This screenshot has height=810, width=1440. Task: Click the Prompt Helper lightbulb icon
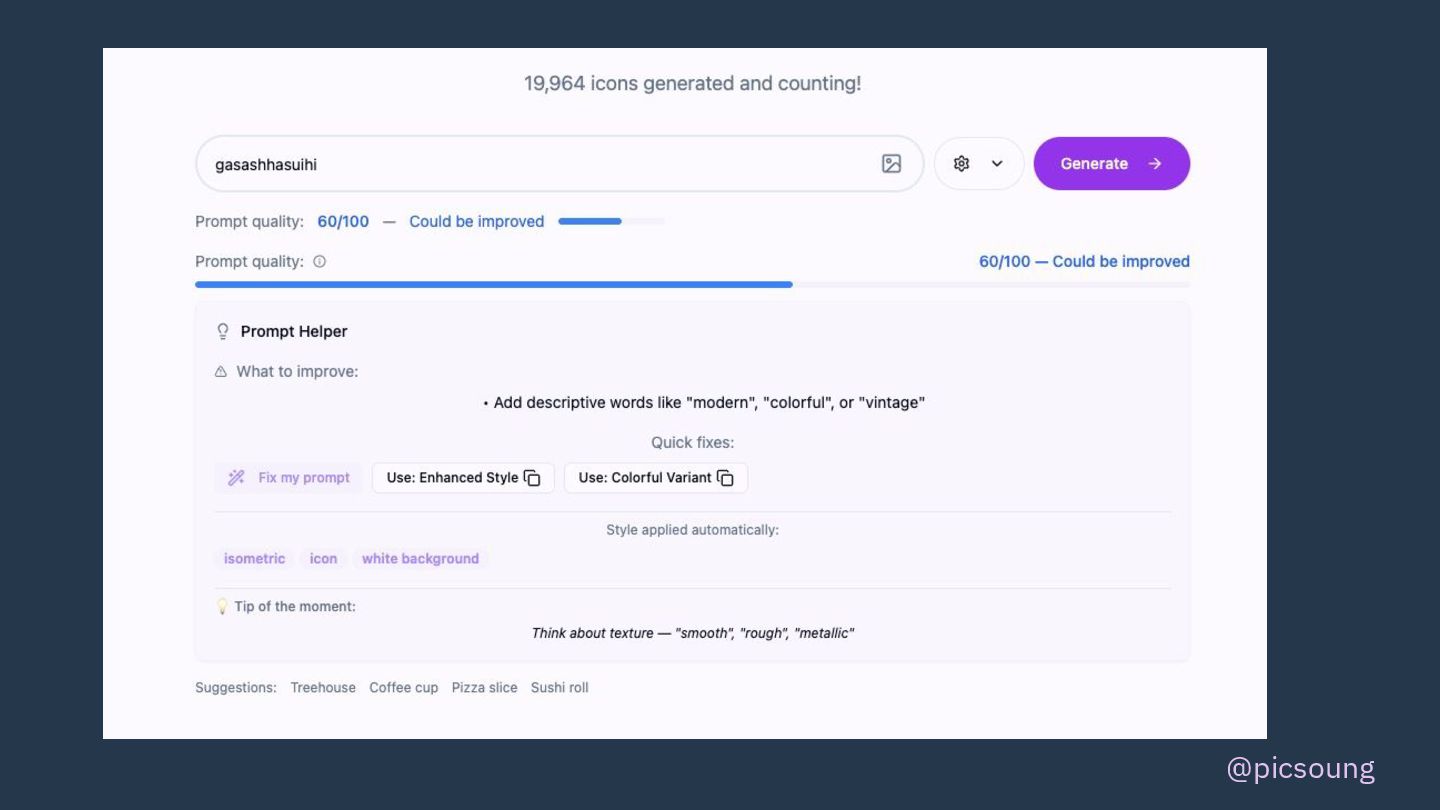pyautogui.click(x=223, y=331)
